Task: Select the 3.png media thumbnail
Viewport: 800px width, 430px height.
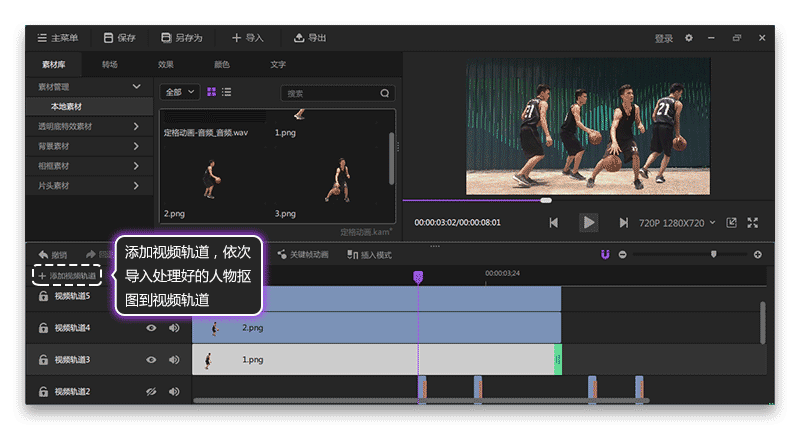Action: coord(339,180)
